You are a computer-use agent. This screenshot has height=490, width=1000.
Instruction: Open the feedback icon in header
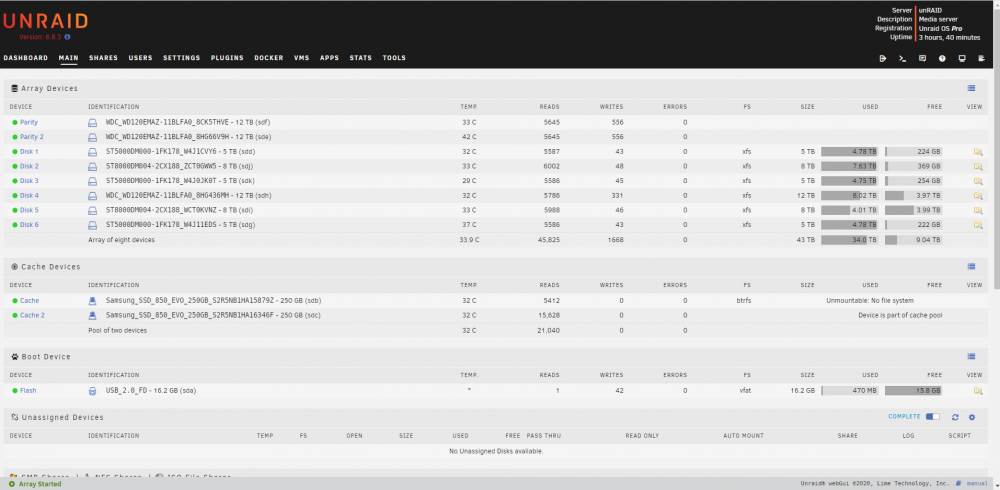922,58
